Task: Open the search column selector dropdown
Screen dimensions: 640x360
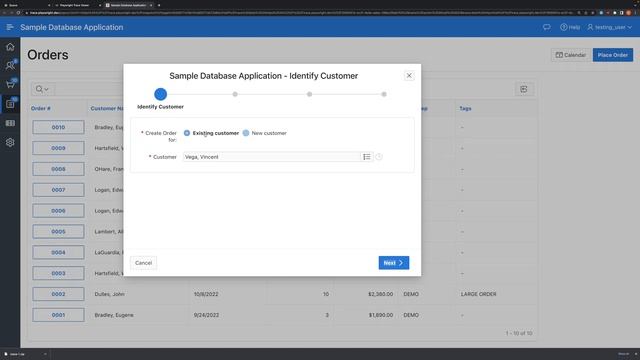Action: (42, 89)
